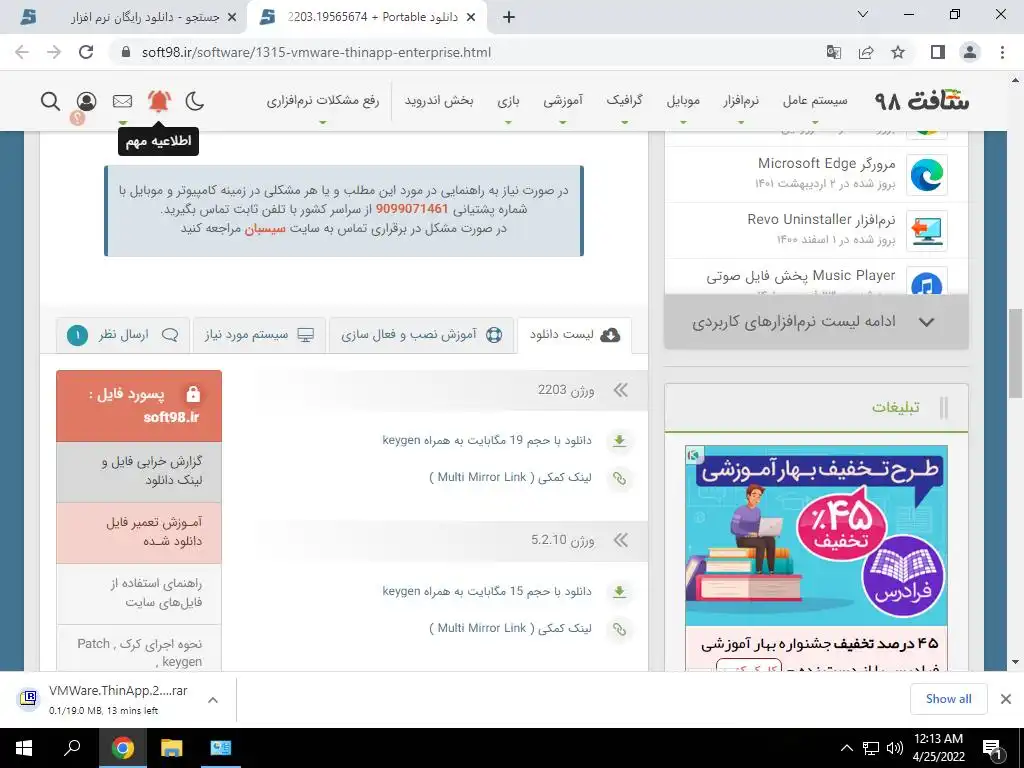Click the taskbar volume icon

895,748
